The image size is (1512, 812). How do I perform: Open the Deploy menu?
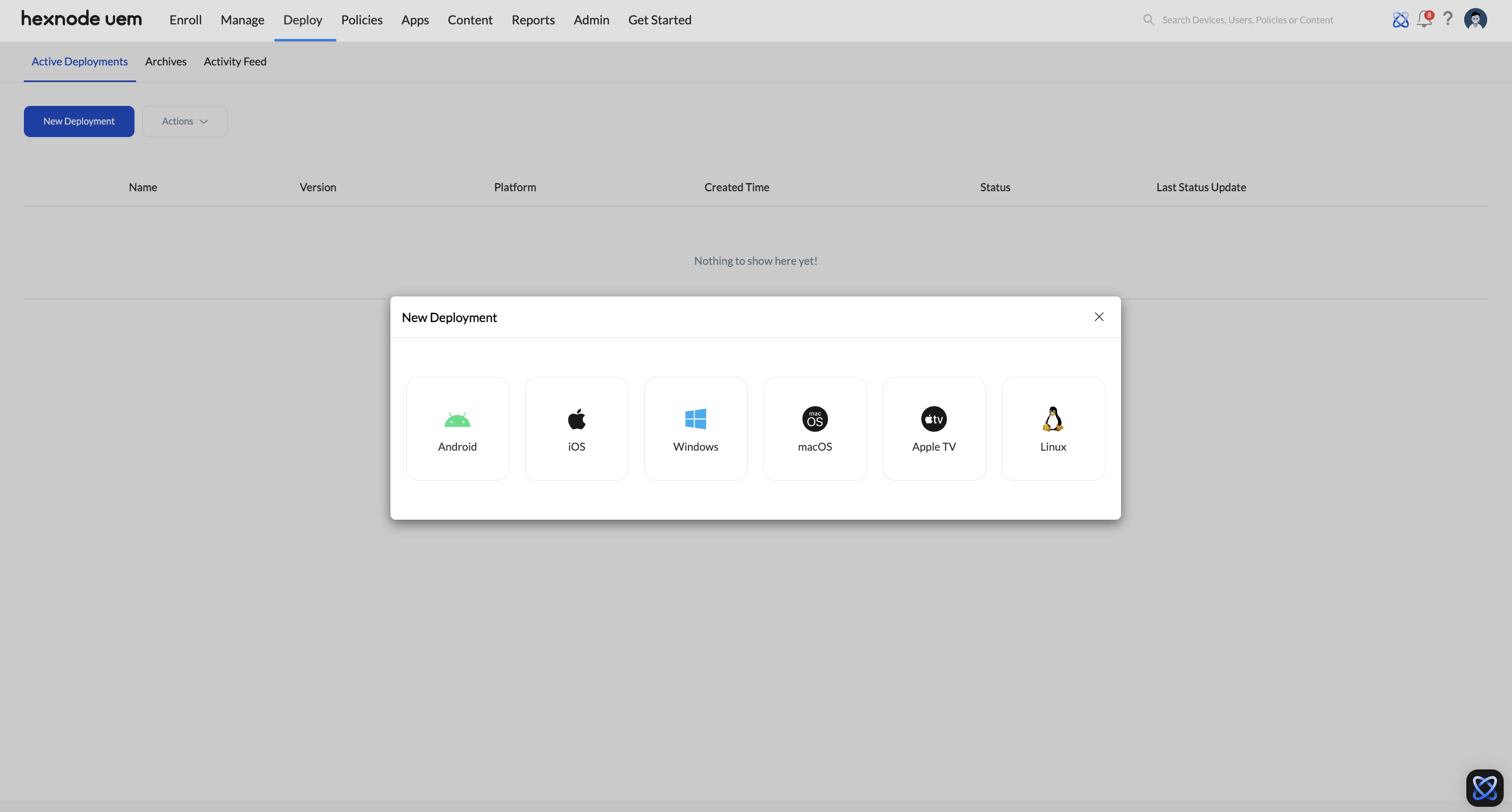point(303,20)
